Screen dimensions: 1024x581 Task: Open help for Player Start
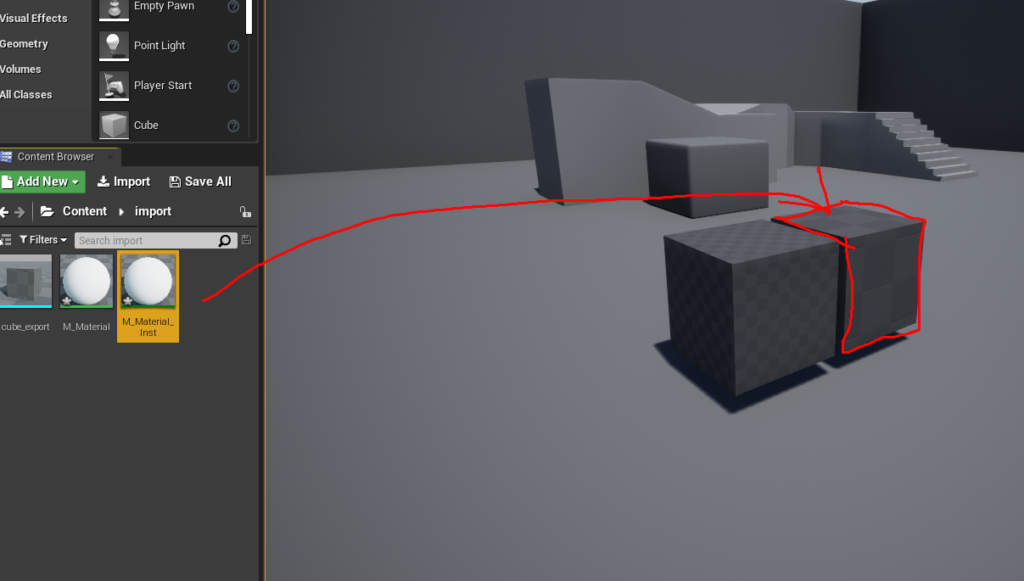click(233, 86)
